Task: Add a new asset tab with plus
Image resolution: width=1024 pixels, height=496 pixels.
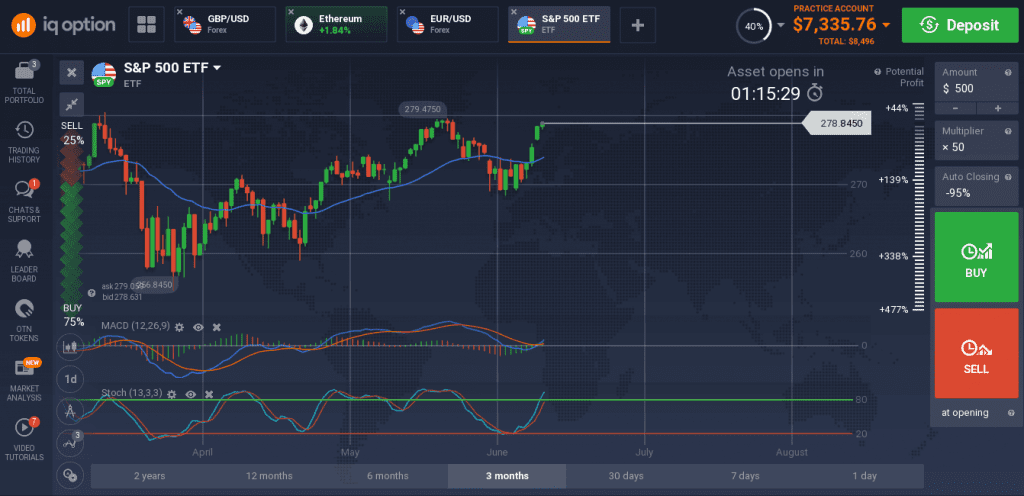Action: click(638, 25)
